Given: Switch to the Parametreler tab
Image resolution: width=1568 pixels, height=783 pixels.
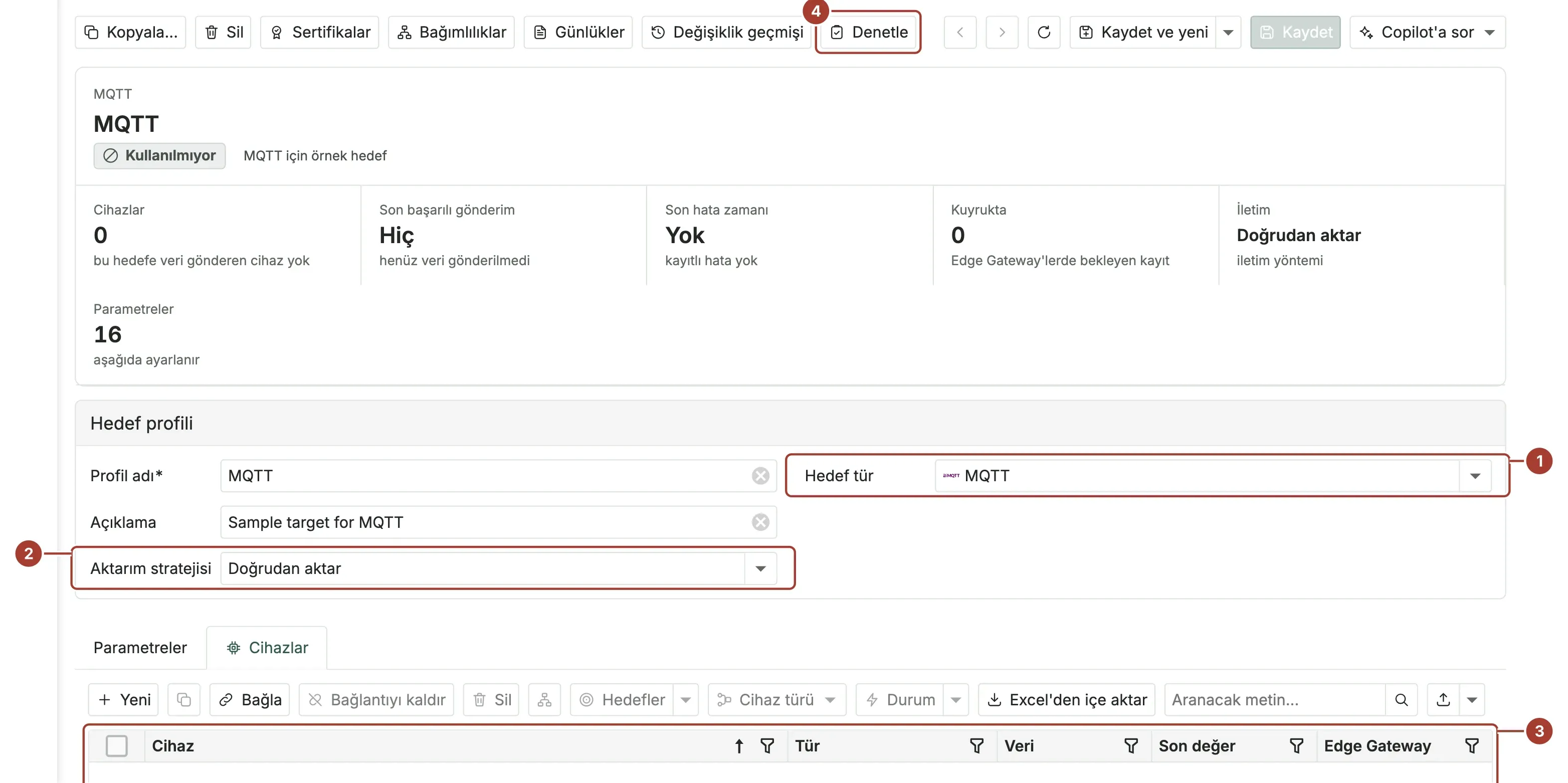Looking at the screenshot, I should click(140, 648).
